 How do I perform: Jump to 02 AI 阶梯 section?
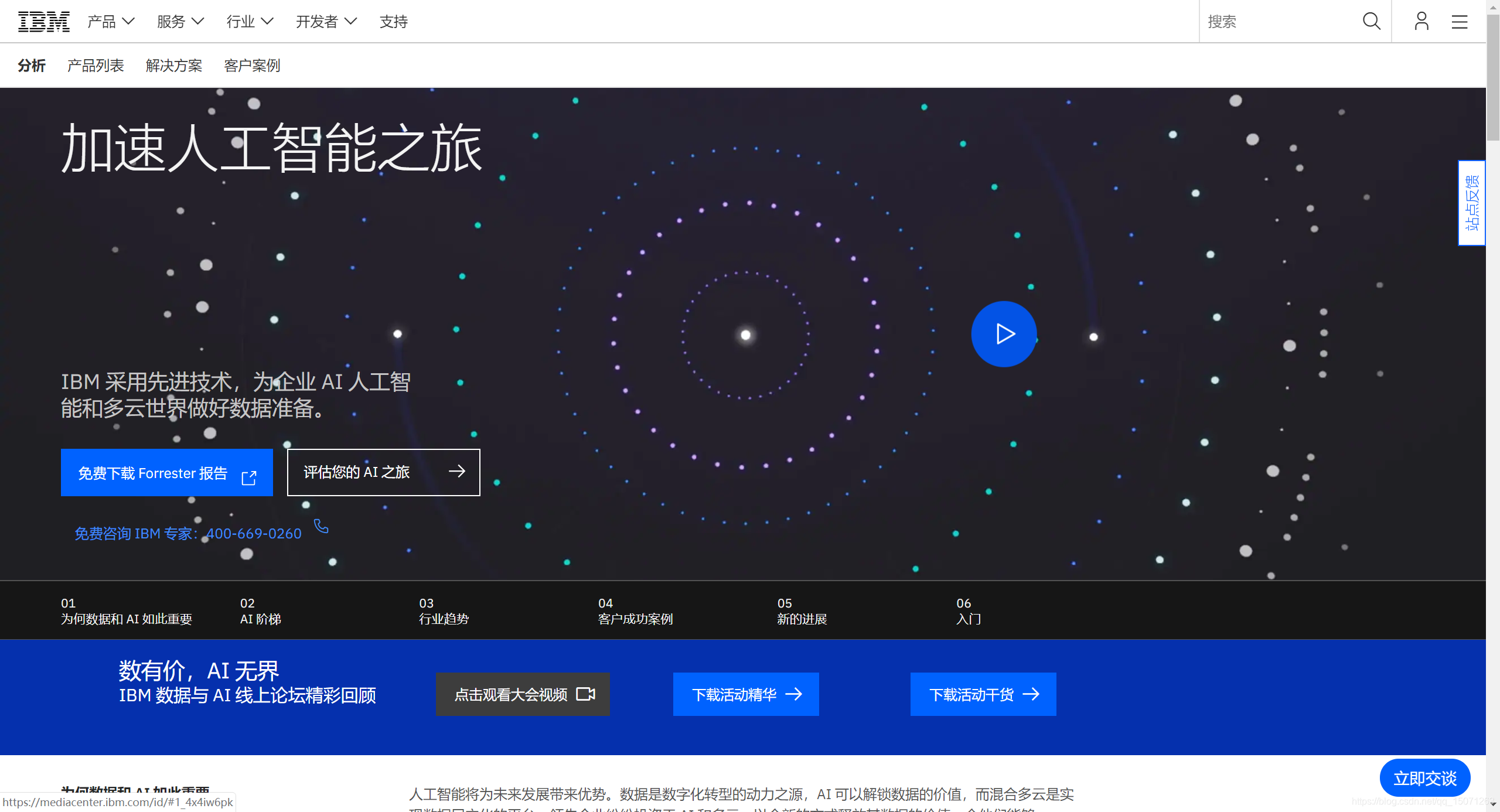pyautogui.click(x=261, y=611)
